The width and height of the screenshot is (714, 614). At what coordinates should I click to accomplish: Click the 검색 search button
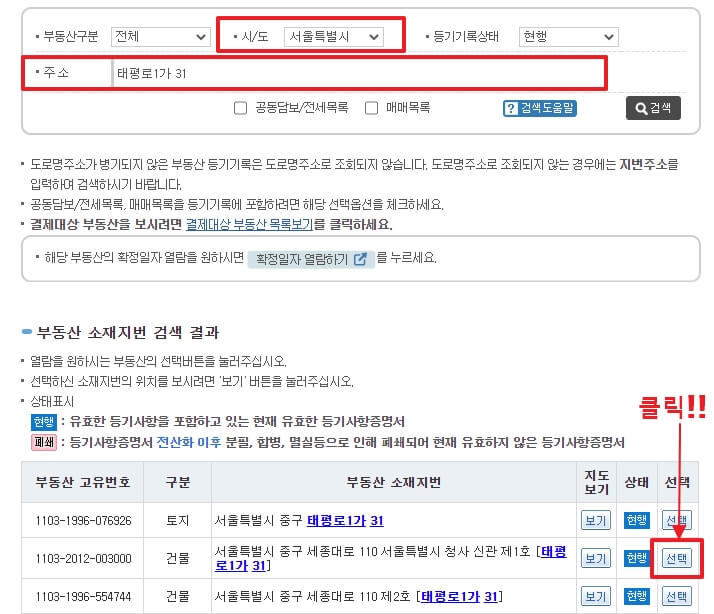653,108
